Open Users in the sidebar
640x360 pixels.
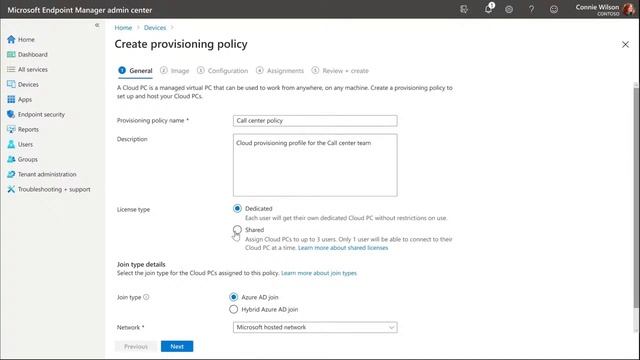(20, 144)
